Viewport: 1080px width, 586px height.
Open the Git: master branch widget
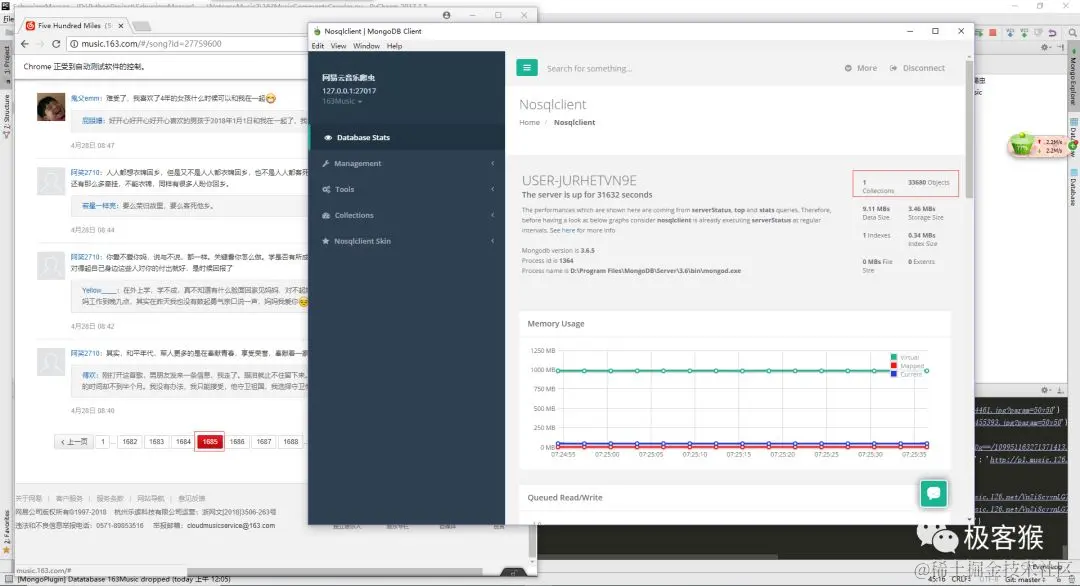[x=1027, y=580]
